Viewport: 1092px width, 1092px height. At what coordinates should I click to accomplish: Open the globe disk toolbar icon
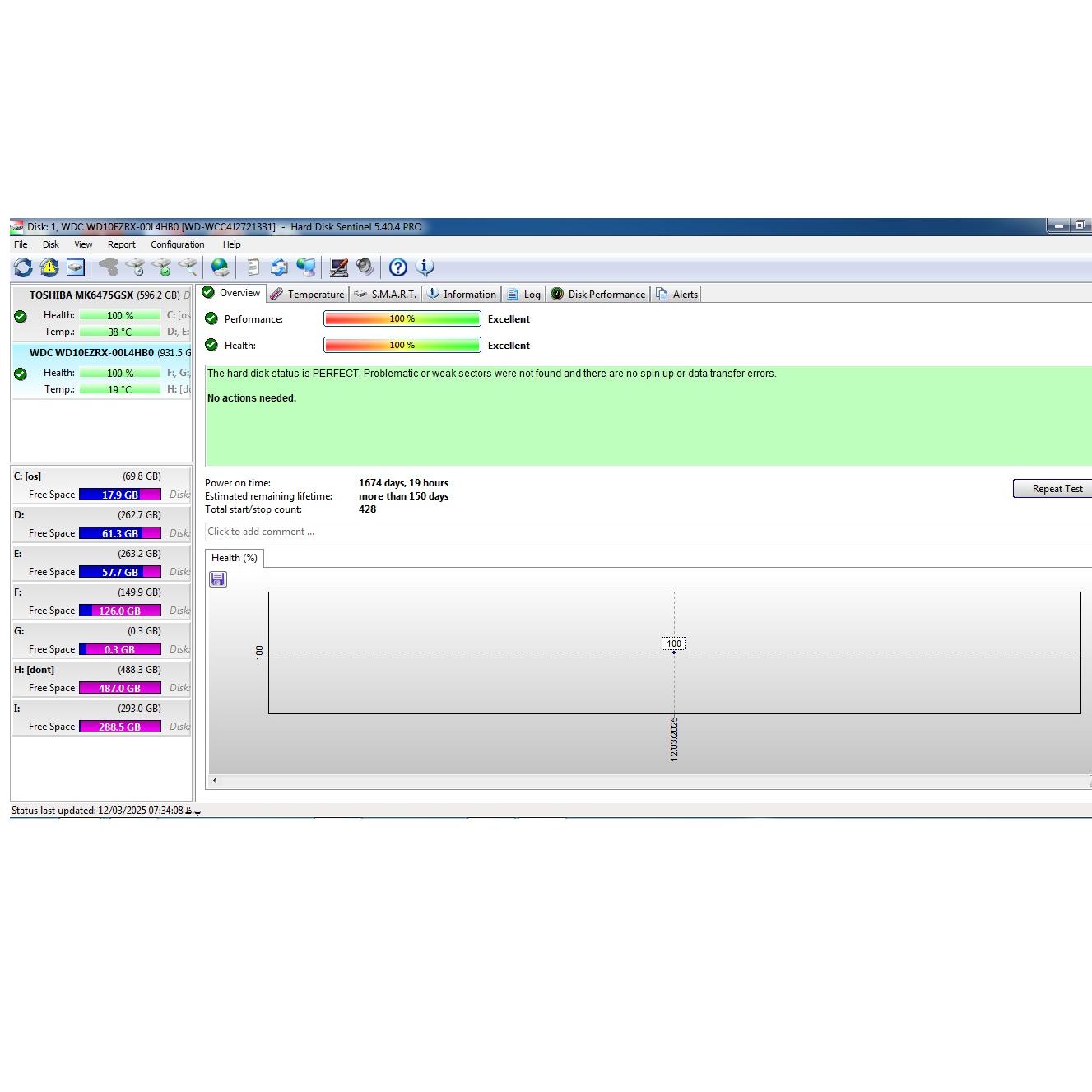click(220, 267)
